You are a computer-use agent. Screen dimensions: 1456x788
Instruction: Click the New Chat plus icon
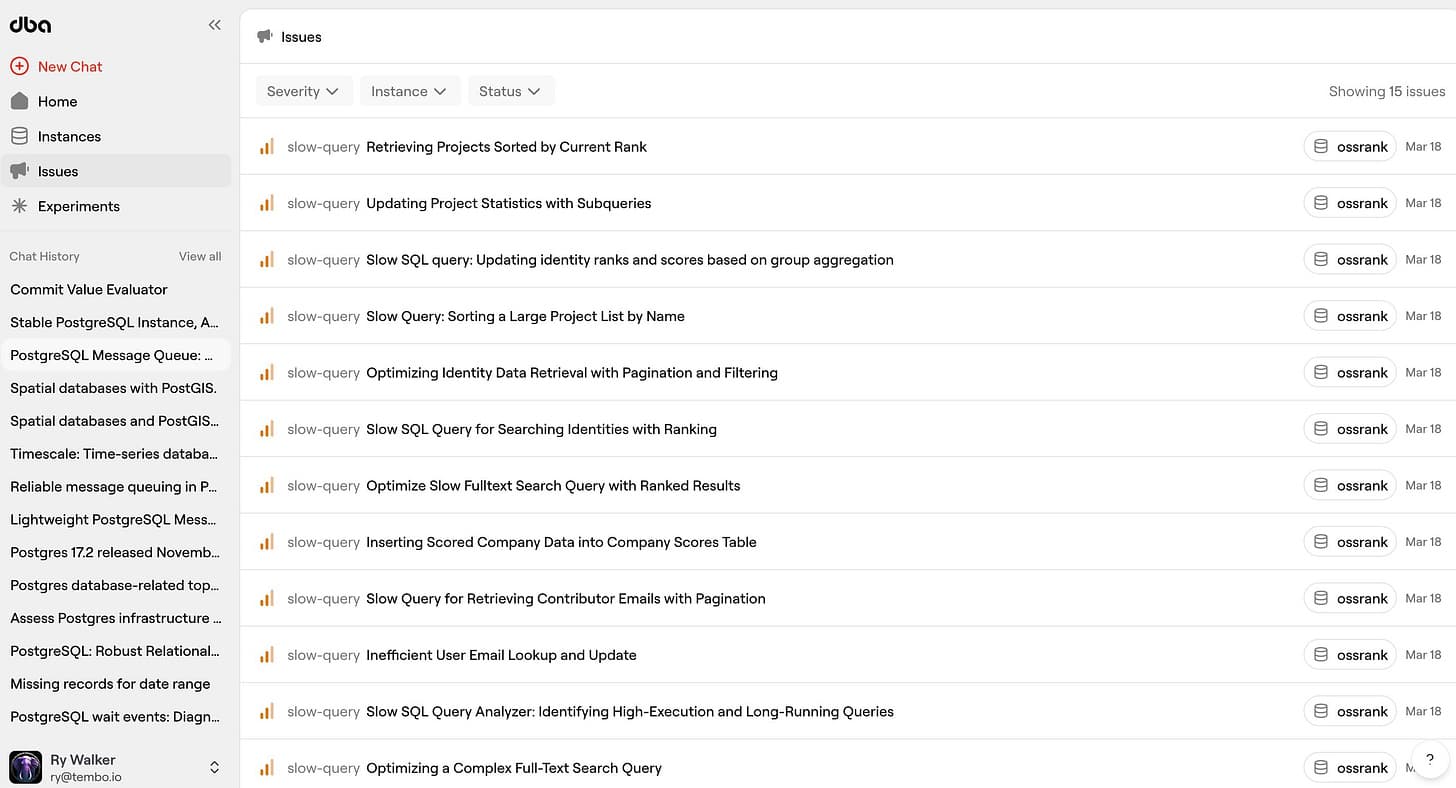[x=19, y=66]
